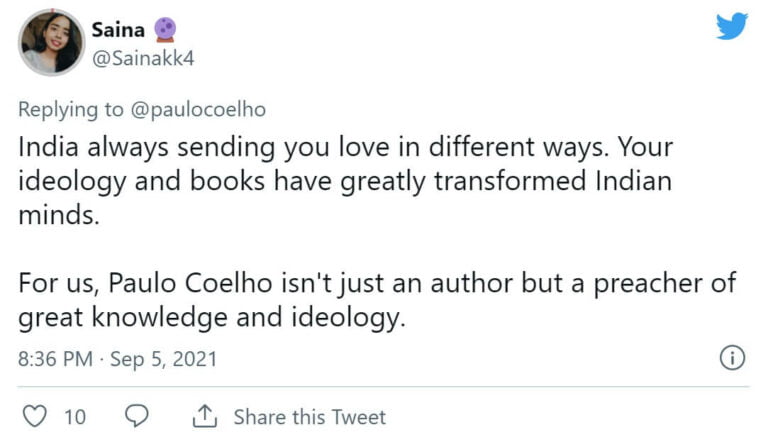Open Saina's profile picture
The image size is (768, 442).
pos(52,42)
